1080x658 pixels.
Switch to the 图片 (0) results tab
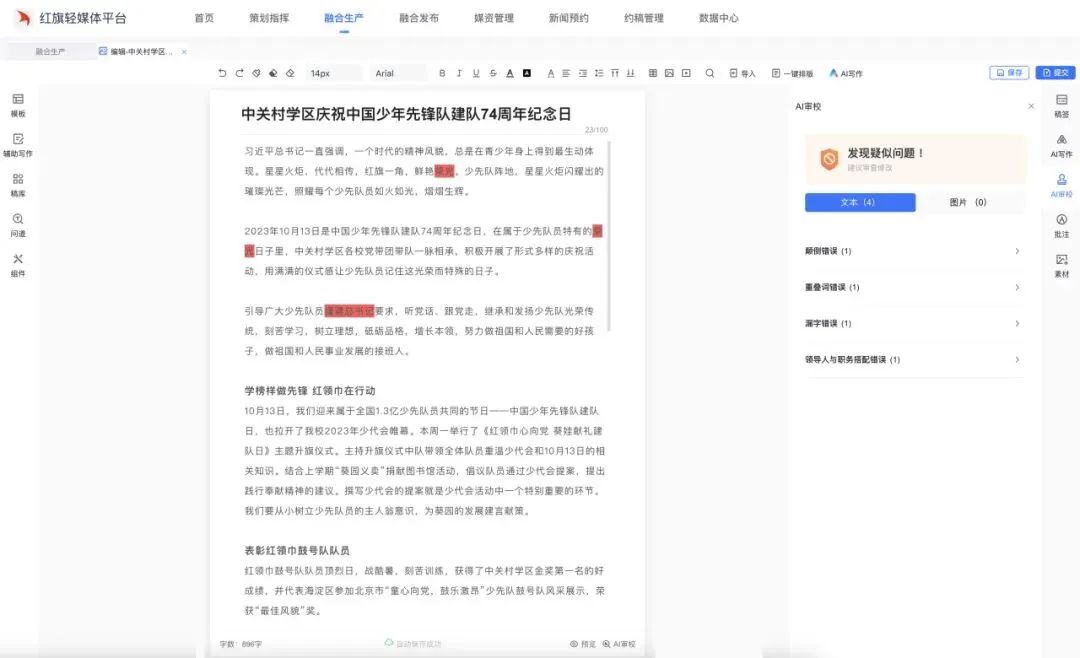968,202
